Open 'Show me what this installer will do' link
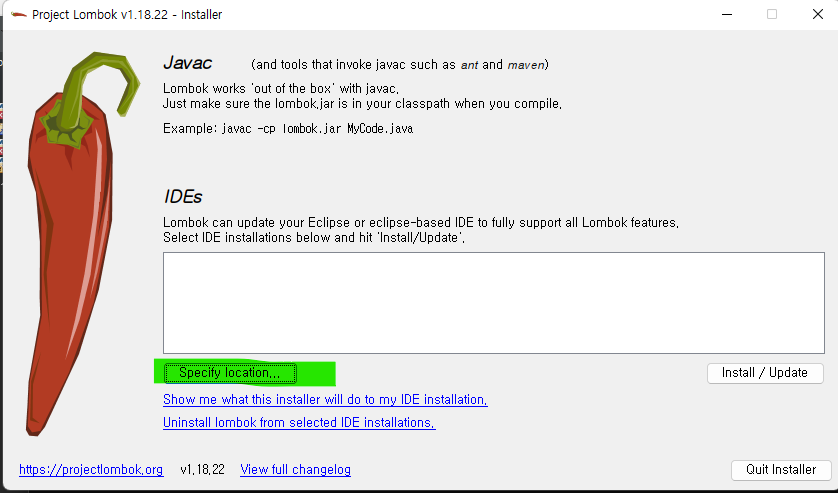Screen dimensions: 838x493 (x=325, y=399)
